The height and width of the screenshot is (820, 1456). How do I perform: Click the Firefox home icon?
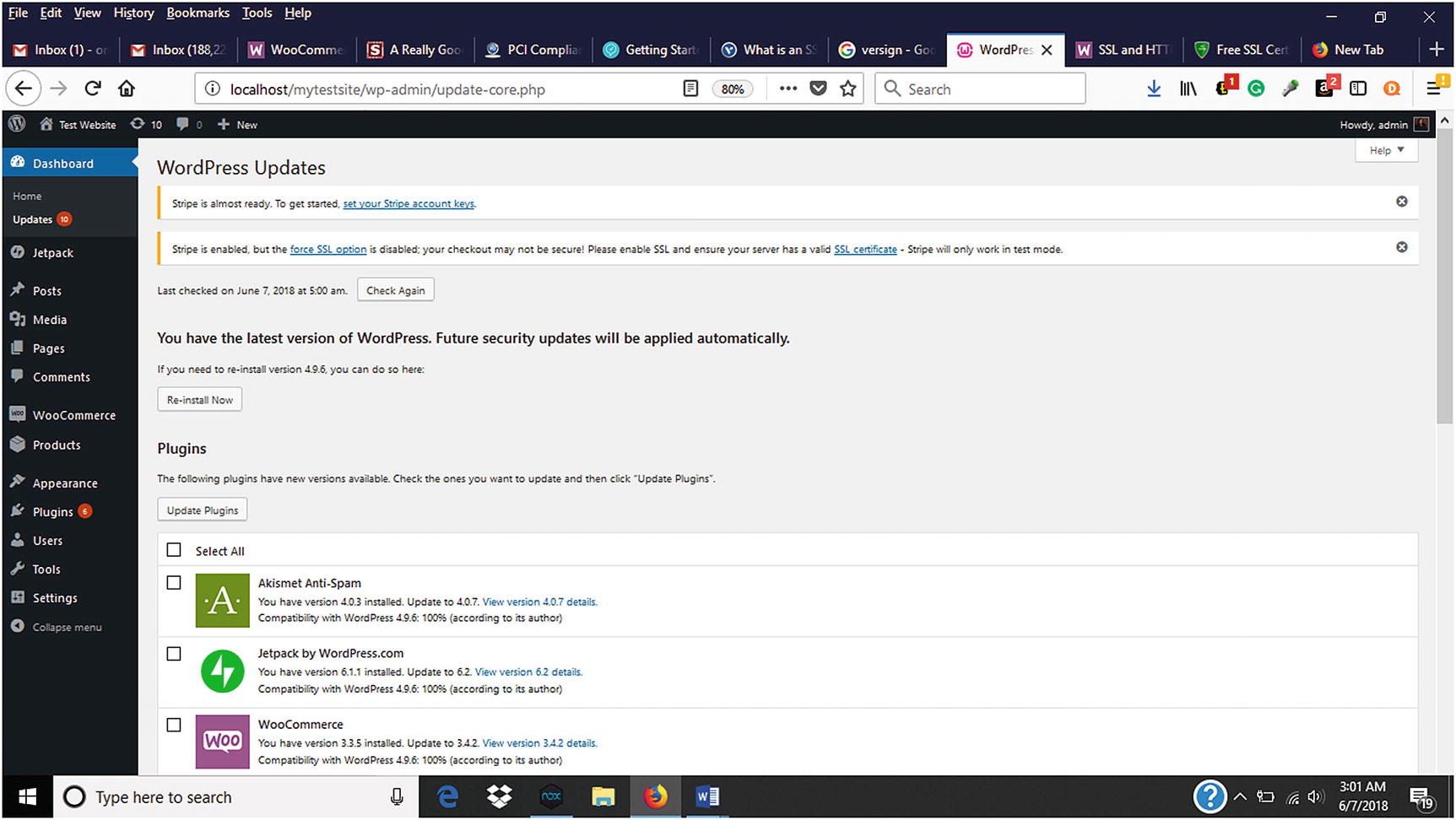click(x=127, y=89)
